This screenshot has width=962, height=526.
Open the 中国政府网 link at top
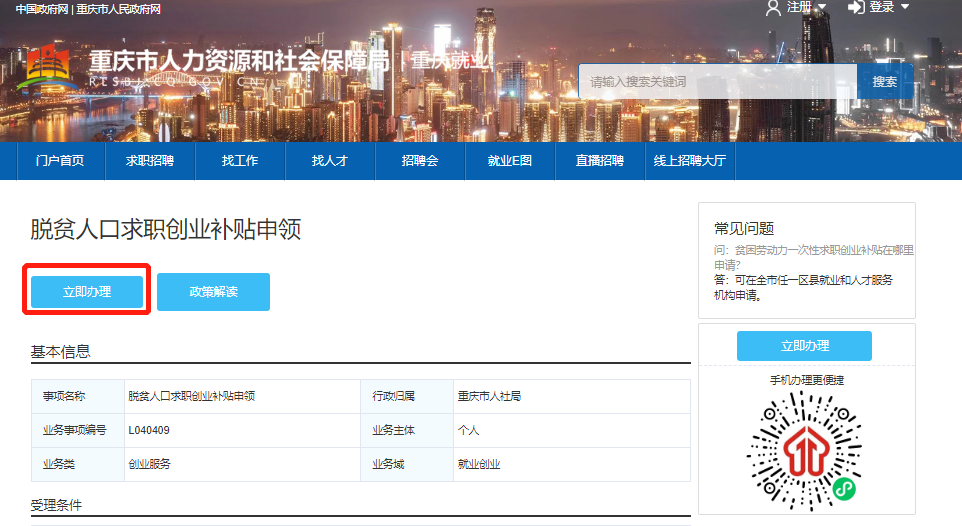tap(42, 9)
